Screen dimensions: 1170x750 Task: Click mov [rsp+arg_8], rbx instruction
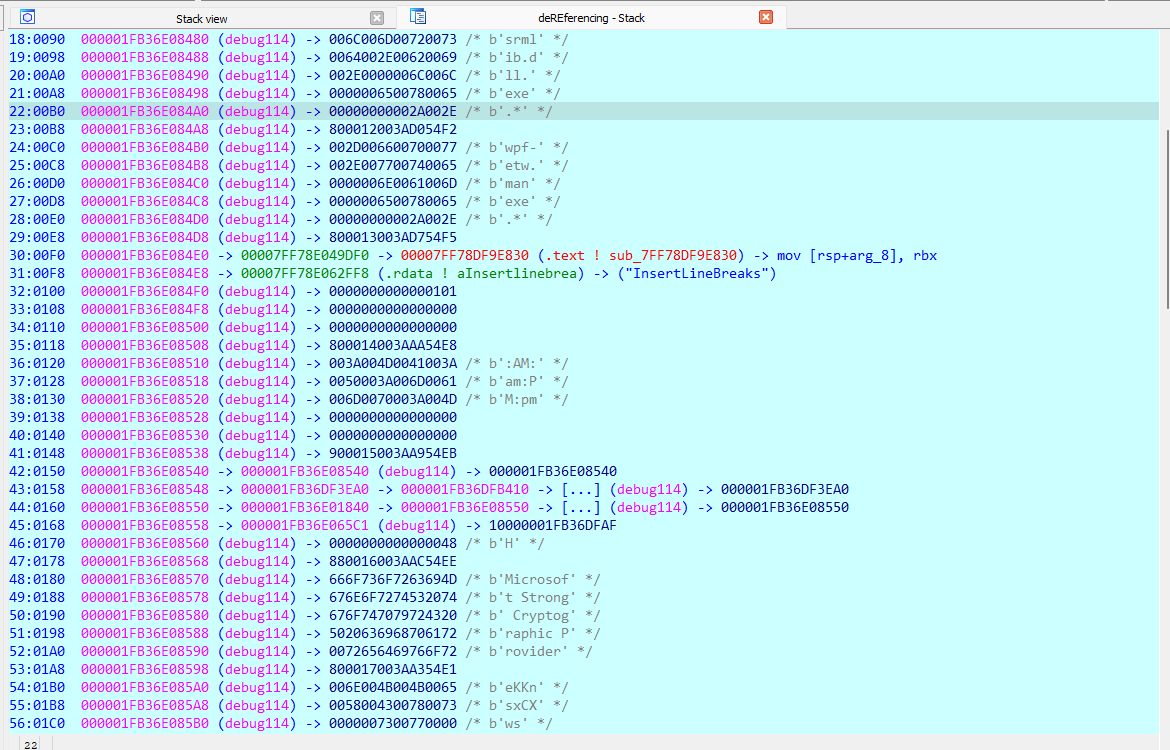pyautogui.click(x=857, y=255)
